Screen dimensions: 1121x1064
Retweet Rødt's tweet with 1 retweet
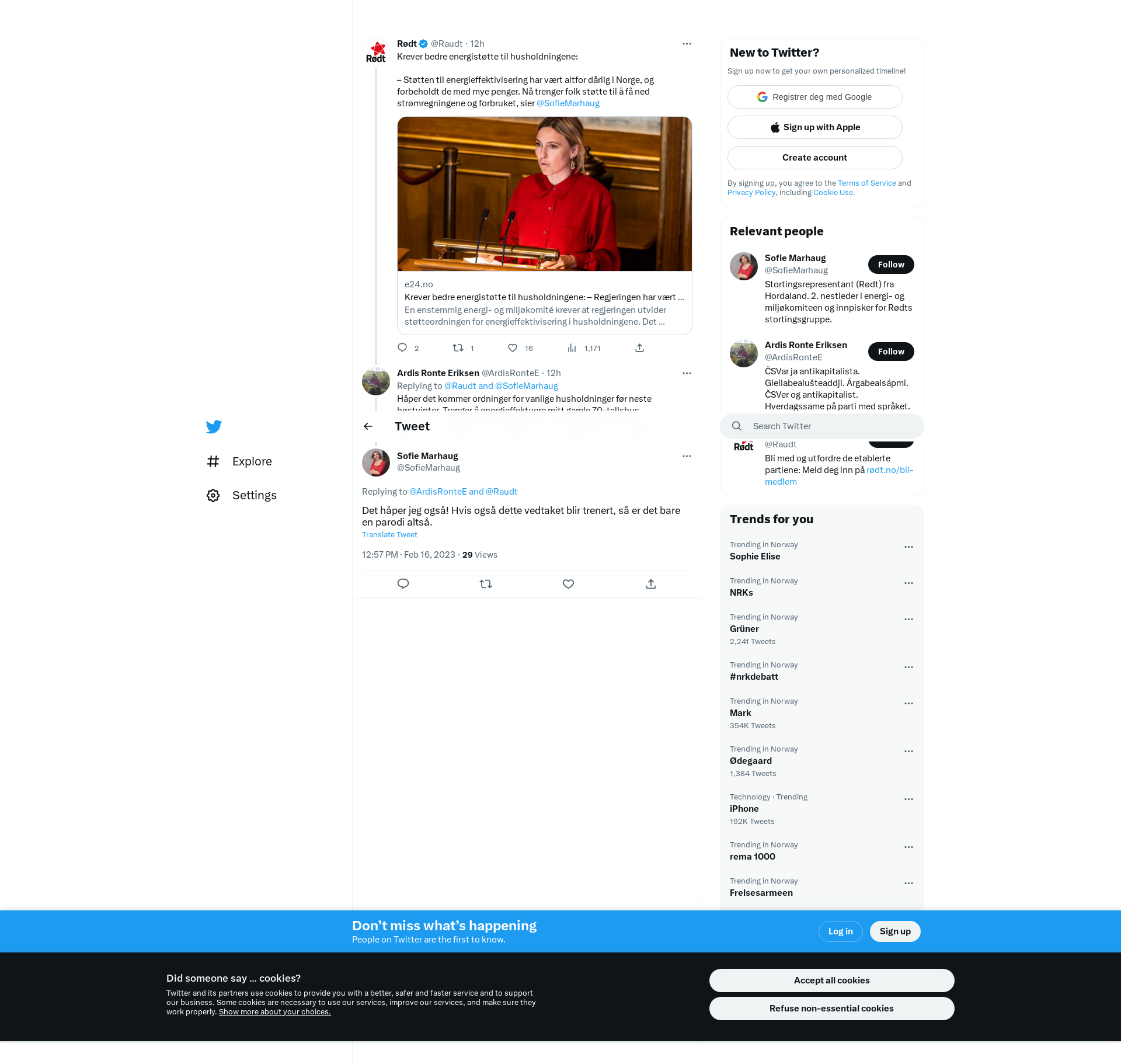[x=458, y=348]
